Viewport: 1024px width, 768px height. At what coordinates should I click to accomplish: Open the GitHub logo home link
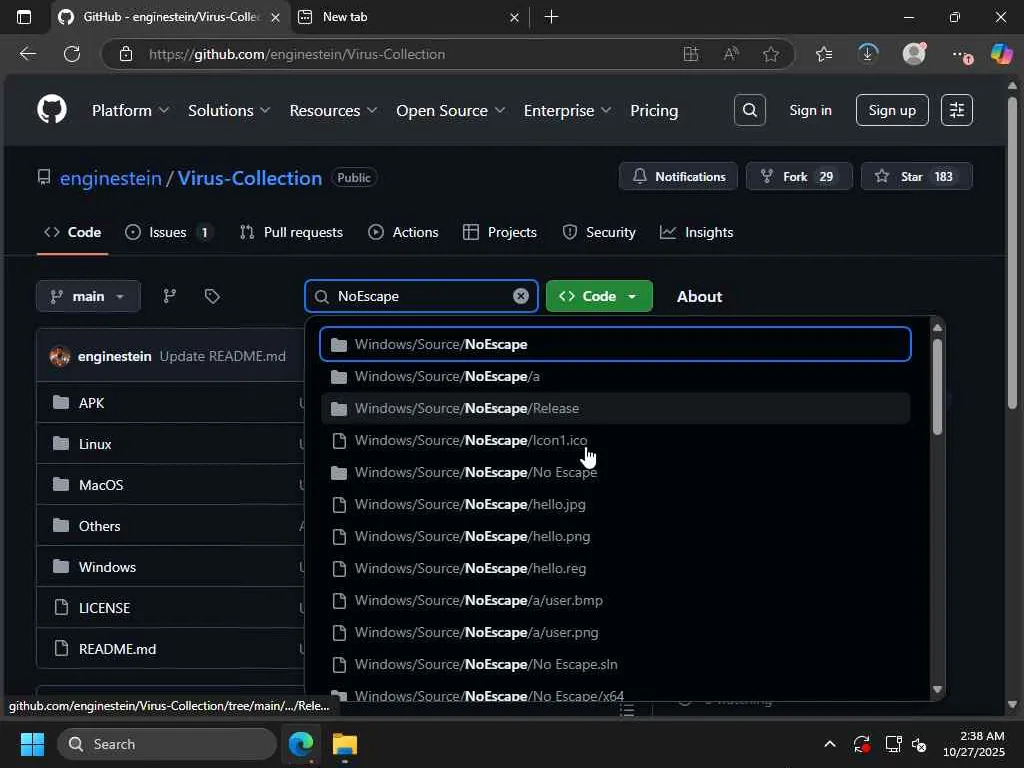click(x=52, y=109)
